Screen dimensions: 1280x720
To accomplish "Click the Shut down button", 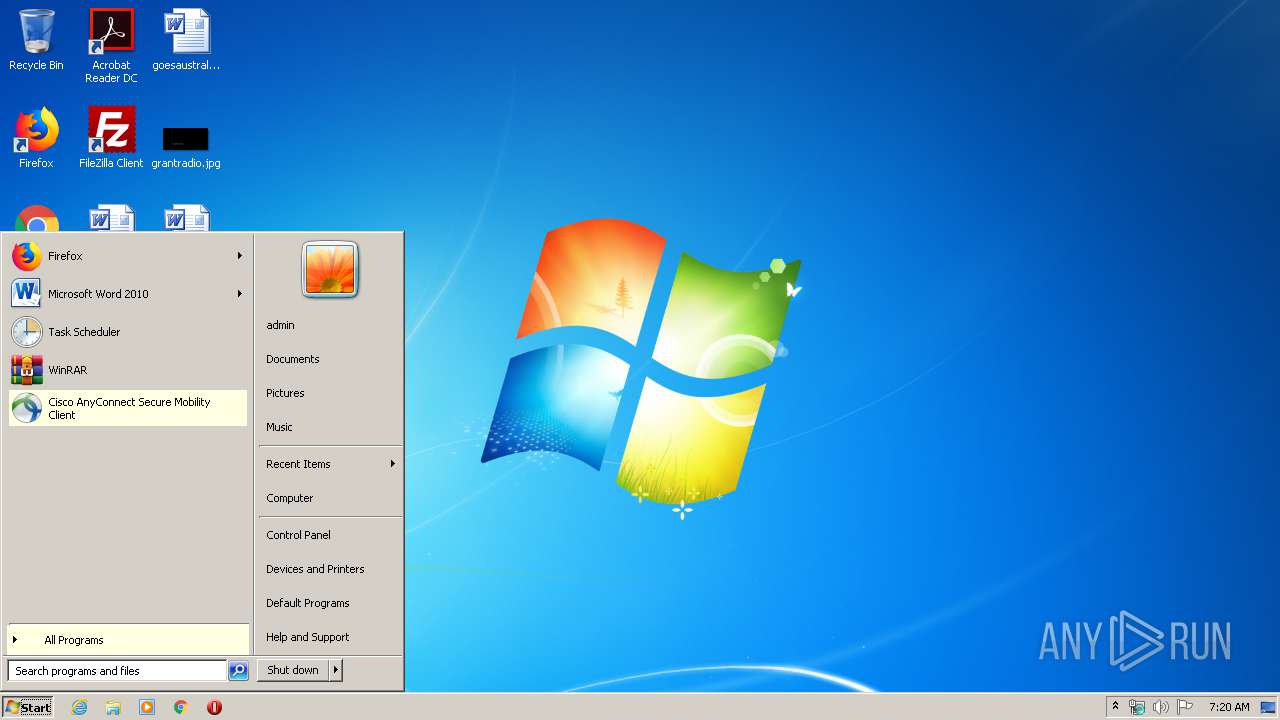I will pyautogui.click(x=293, y=670).
